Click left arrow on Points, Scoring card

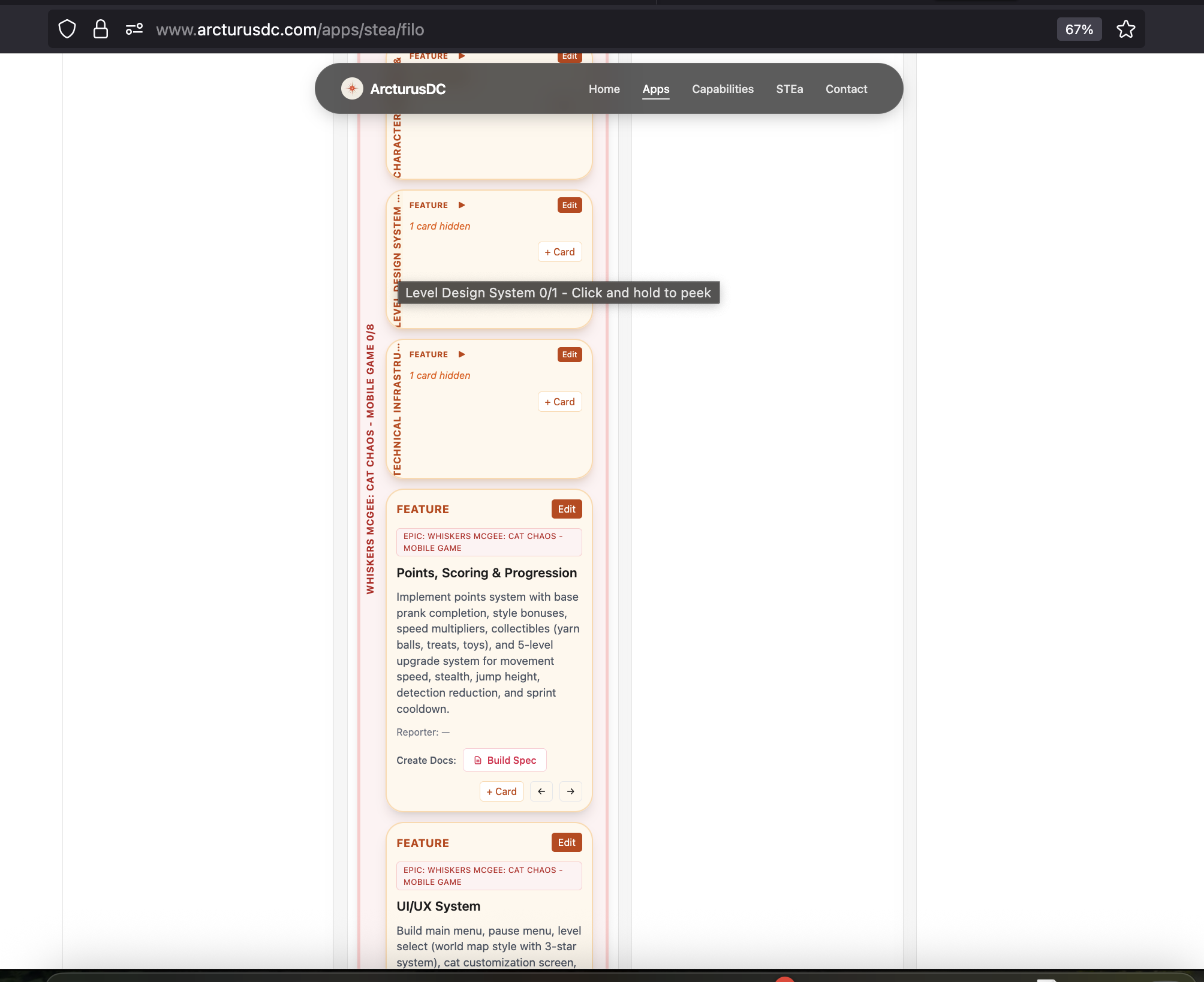541,791
